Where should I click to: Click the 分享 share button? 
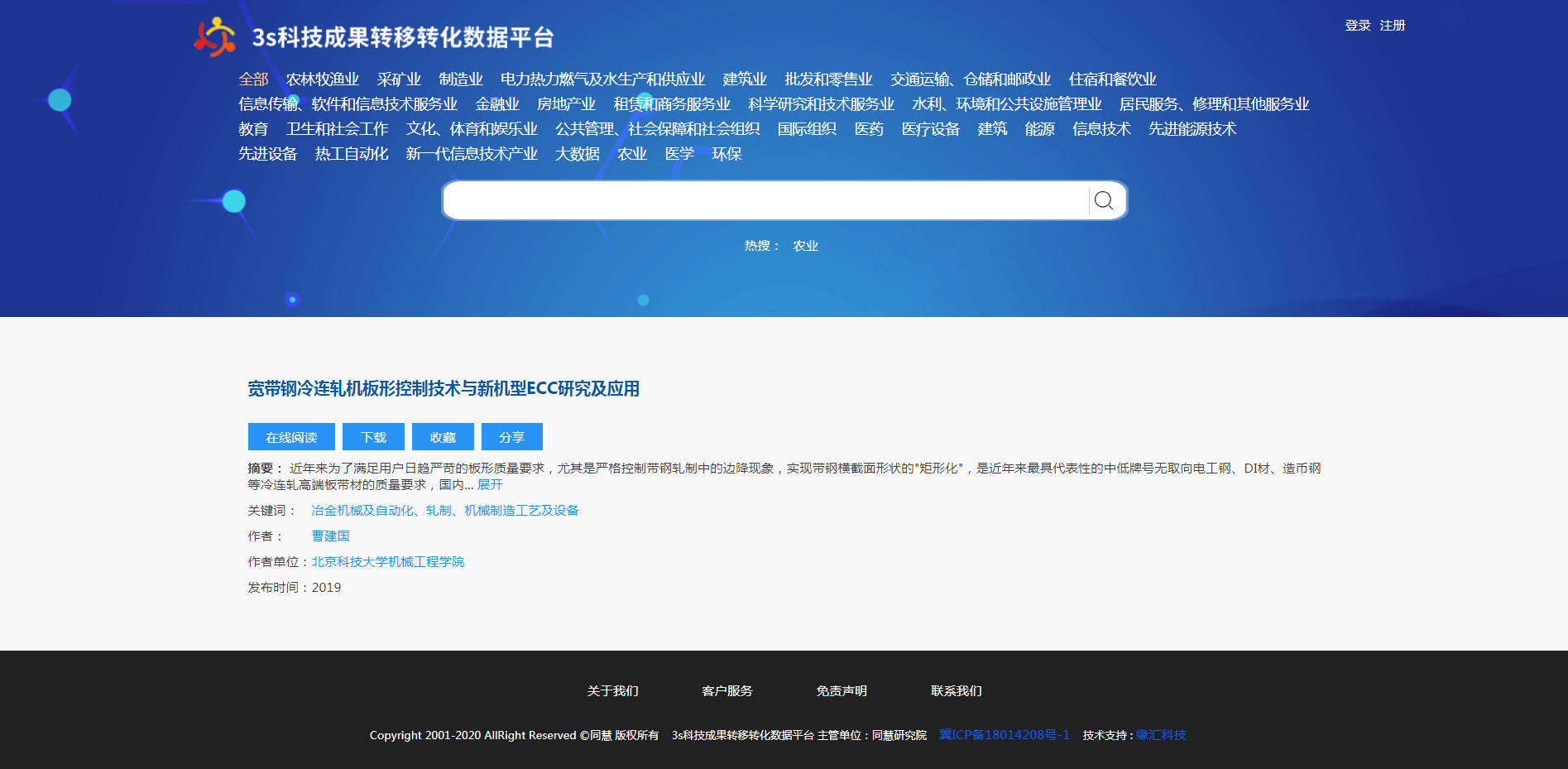pos(511,437)
